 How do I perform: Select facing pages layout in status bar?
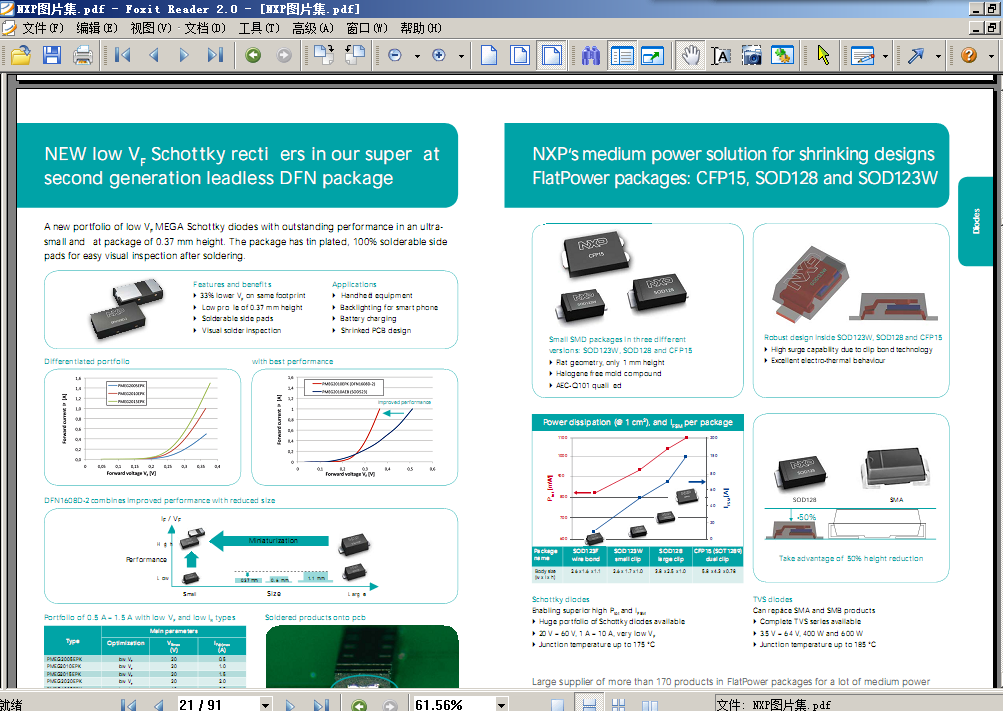click(619, 705)
